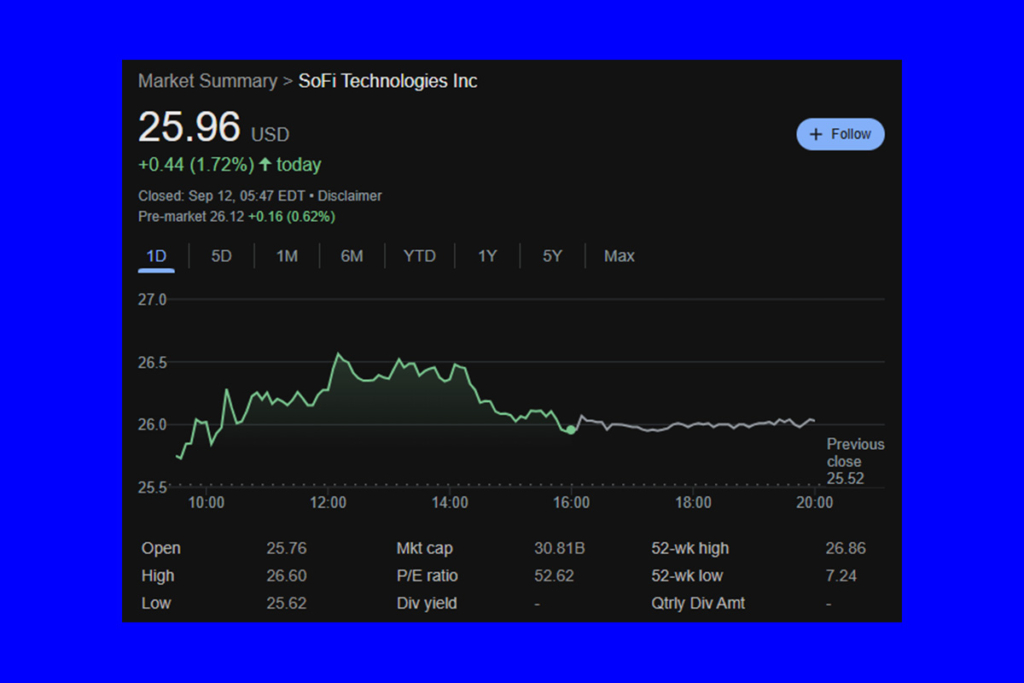Switch to the 1Y chart
The image size is (1024, 683).
coord(487,256)
